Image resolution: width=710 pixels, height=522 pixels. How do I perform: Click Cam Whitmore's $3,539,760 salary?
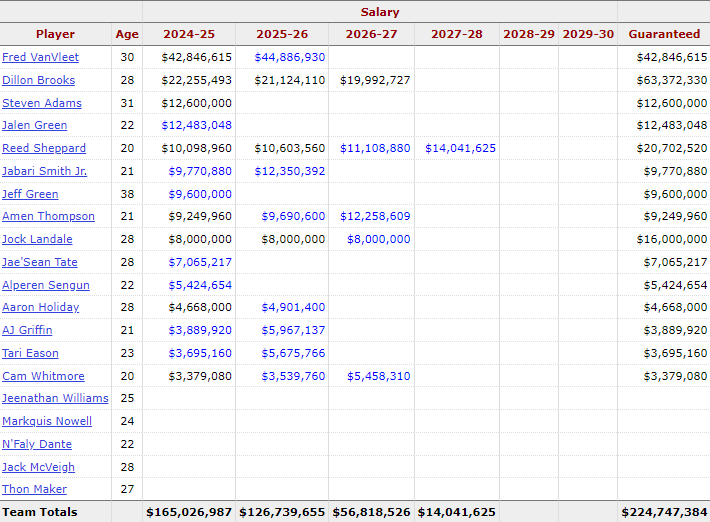tap(293, 376)
